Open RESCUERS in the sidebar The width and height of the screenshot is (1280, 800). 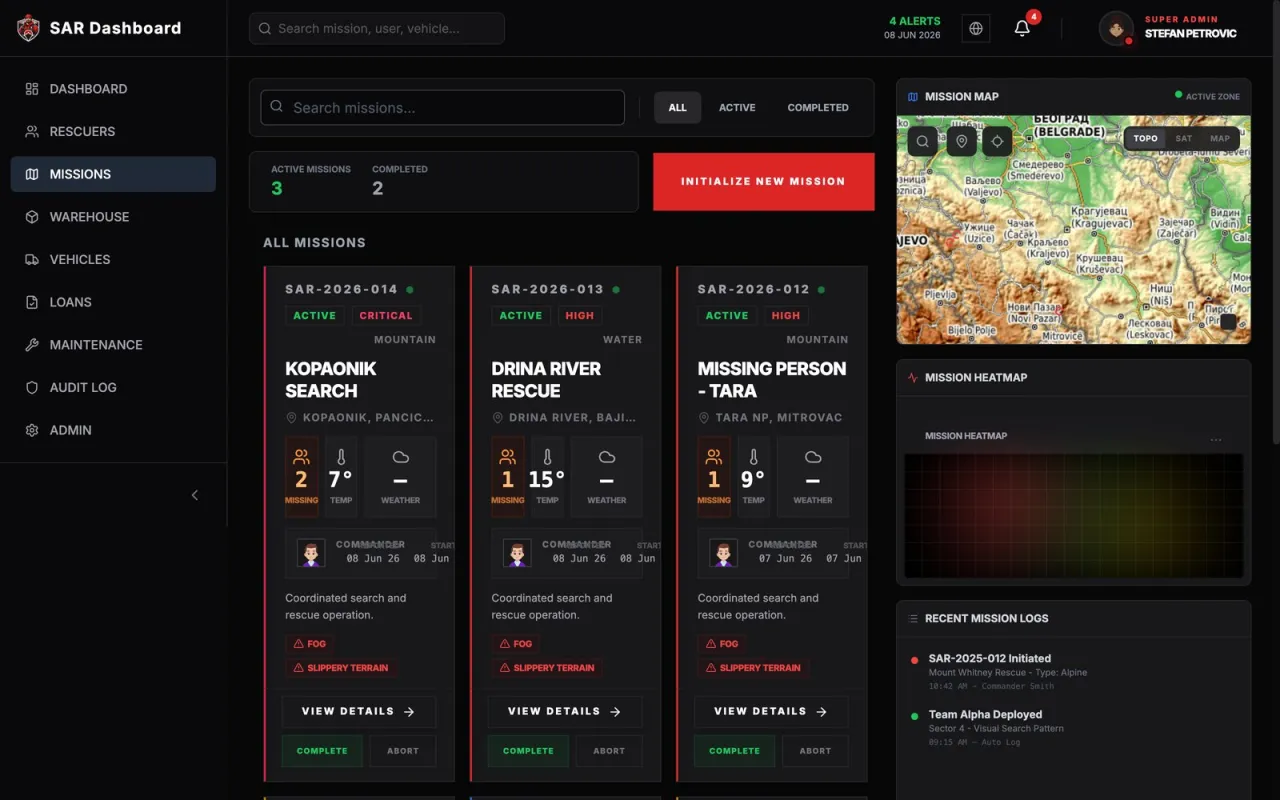[113, 131]
